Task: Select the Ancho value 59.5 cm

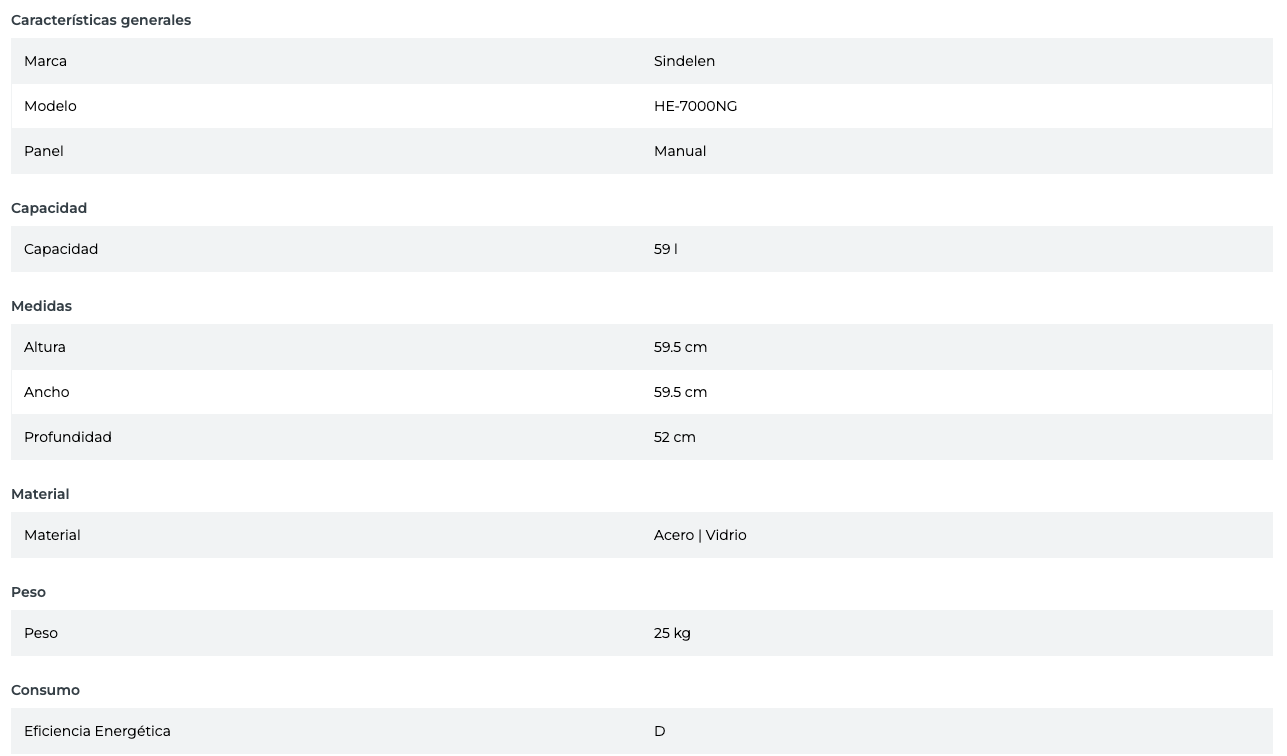Action: tap(680, 392)
